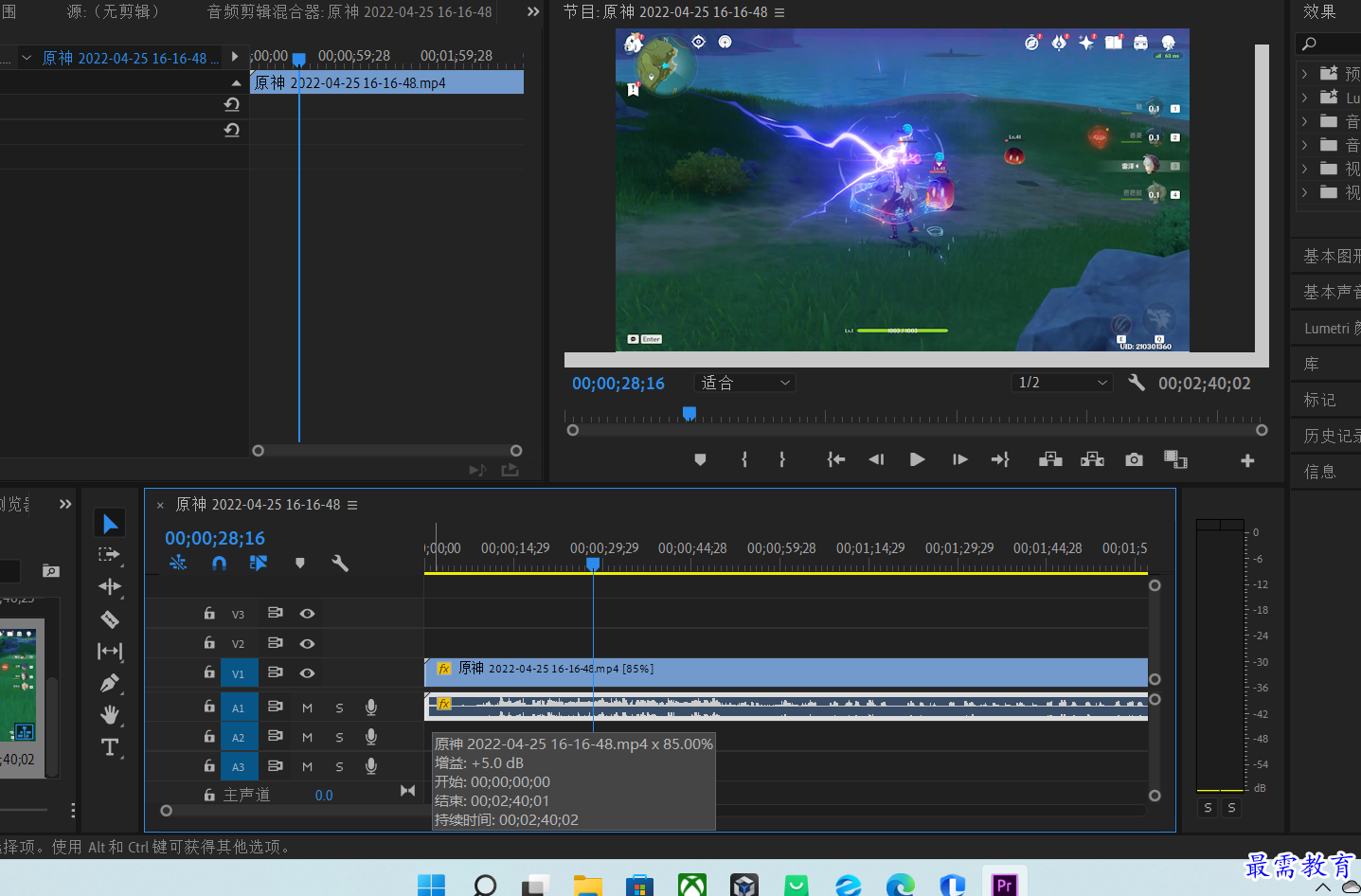Click the timeline playhead handle

pyautogui.click(x=593, y=564)
